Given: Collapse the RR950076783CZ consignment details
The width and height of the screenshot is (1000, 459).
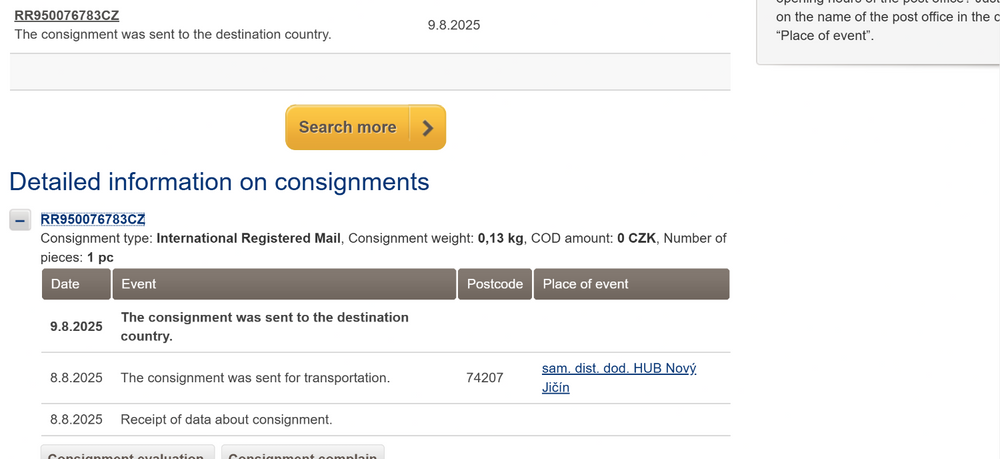Looking at the screenshot, I should pyautogui.click(x=20, y=220).
